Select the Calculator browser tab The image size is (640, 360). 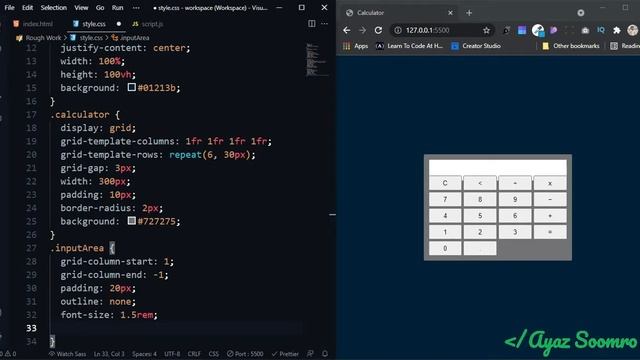(x=399, y=13)
